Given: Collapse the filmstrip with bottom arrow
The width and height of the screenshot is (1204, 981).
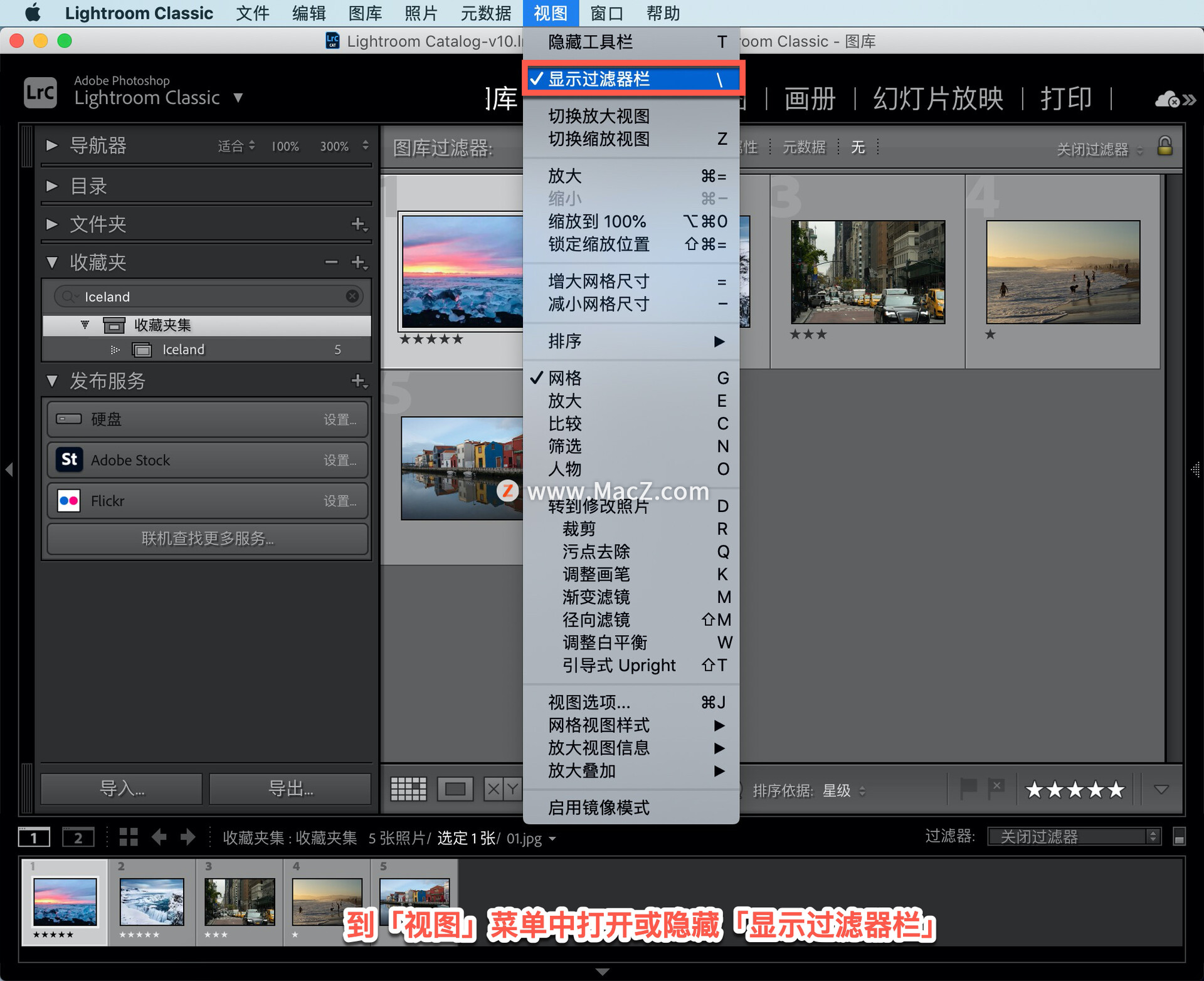Looking at the screenshot, I should [x=602, y=972].
